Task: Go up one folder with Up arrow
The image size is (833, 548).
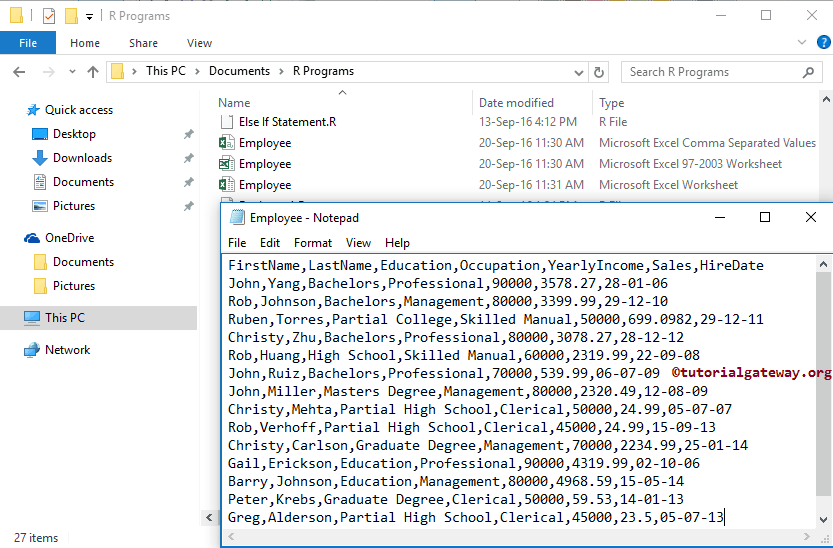Action: [93, 72]
